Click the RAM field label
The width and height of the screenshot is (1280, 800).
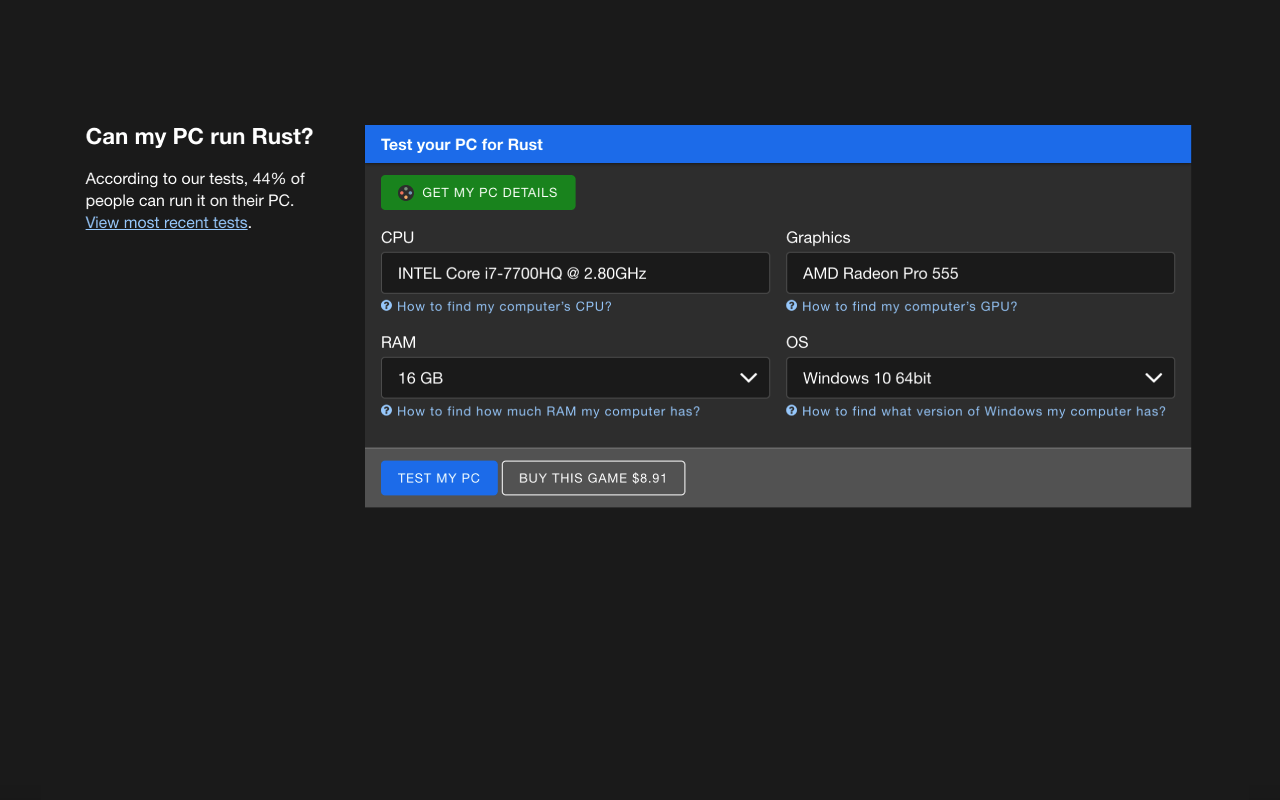tap(398, 343)
